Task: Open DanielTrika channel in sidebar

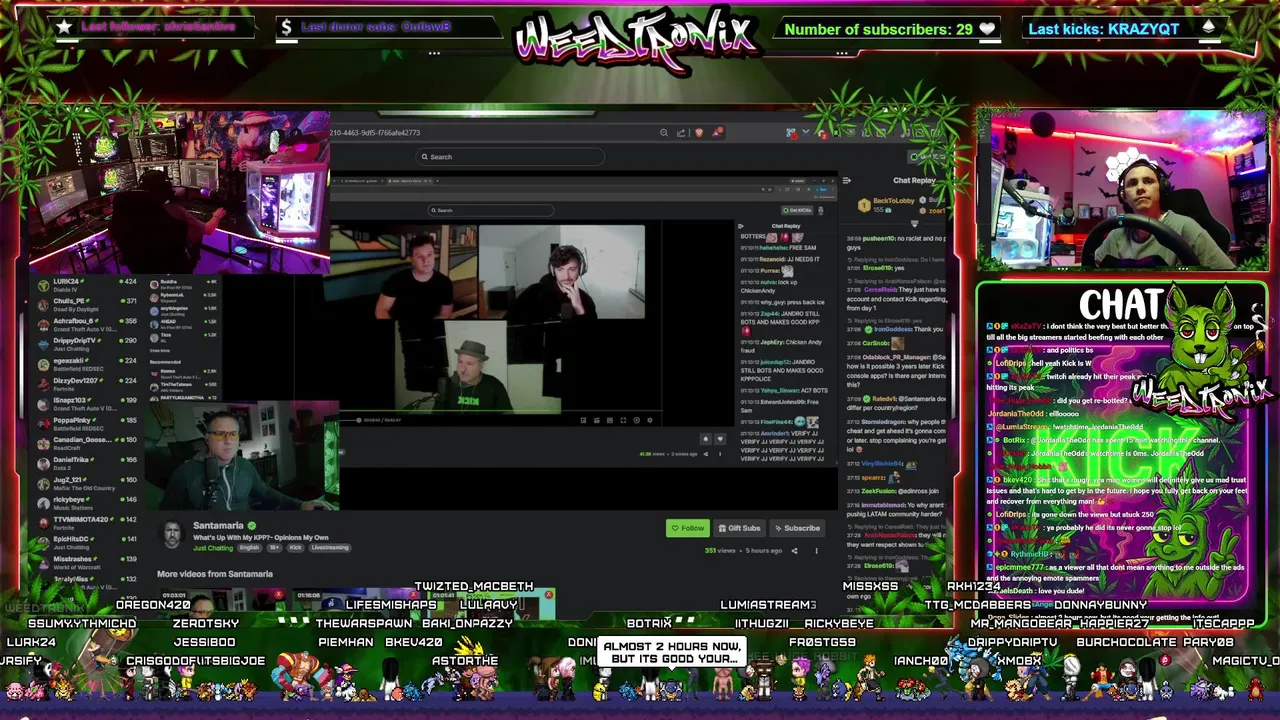Action: (x=86, y=463)
